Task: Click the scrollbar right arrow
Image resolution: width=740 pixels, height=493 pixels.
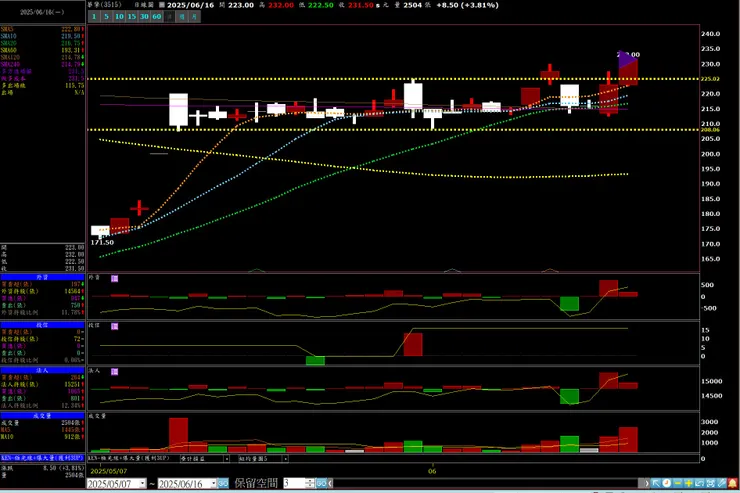Action: 647,484
